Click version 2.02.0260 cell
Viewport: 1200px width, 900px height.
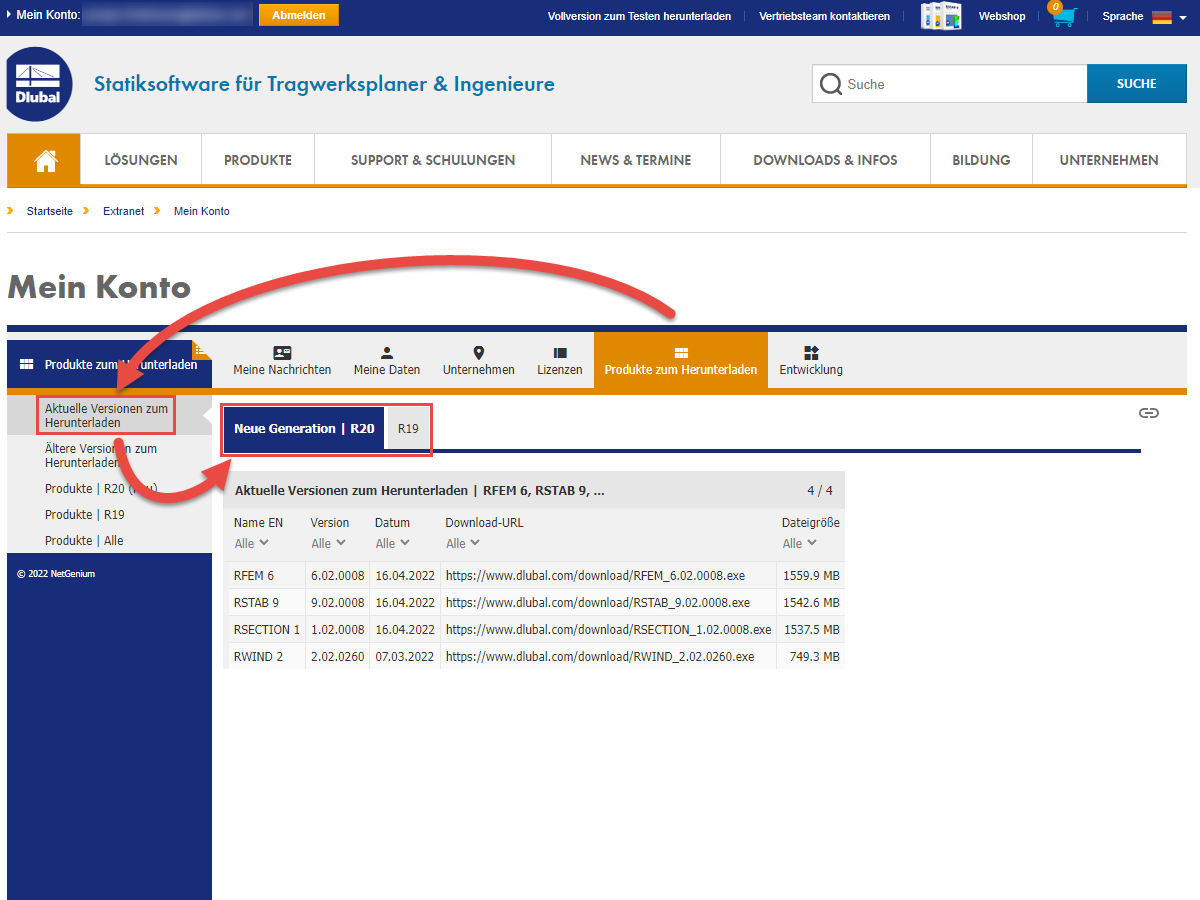click(337, 656)
